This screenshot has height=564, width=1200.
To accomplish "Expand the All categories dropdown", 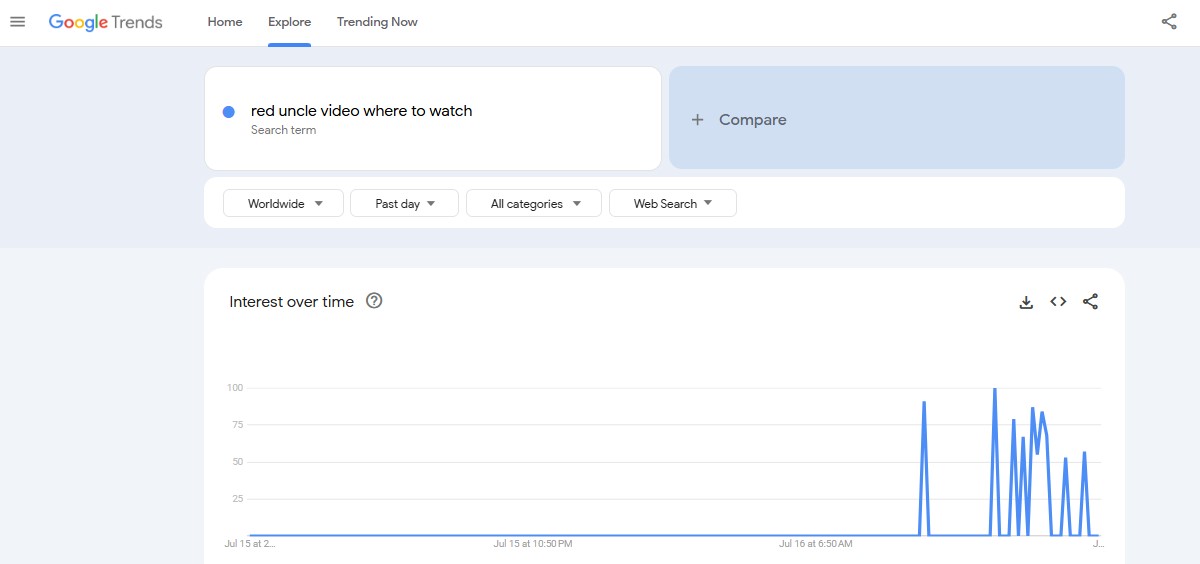I will click(534, 203).
